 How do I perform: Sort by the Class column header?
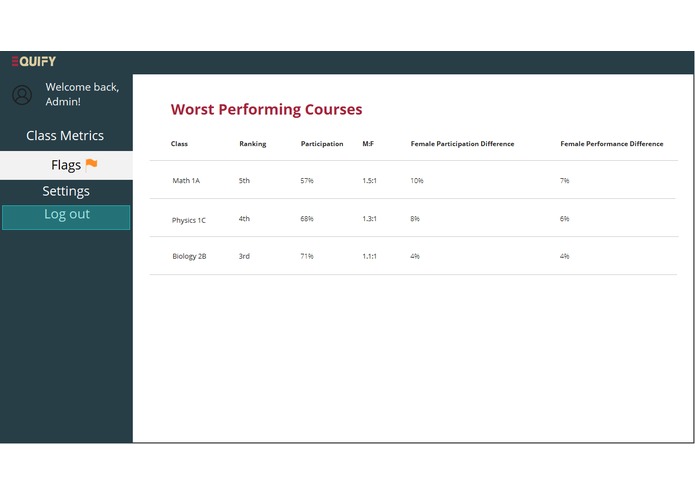click(x=179, y=144)
